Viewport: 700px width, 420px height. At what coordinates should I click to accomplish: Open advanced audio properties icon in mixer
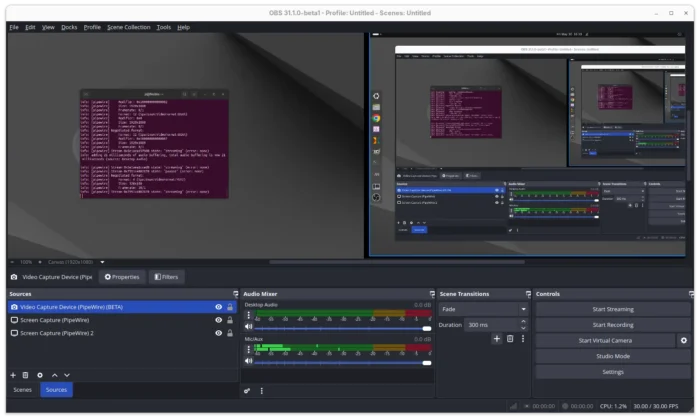pyautogui.click(x=247, y=390)
